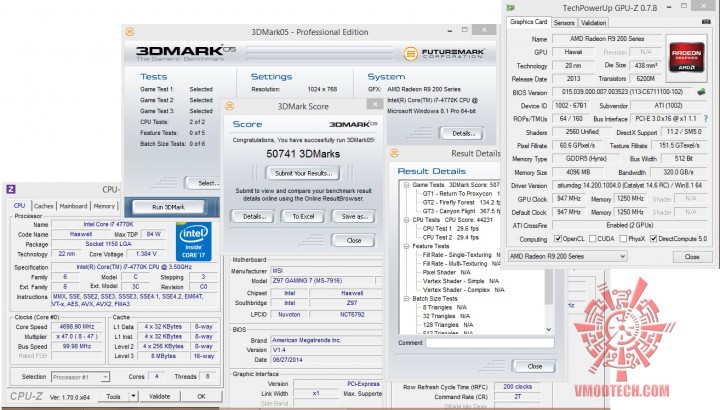Toggle the DirectCompute 5.0 checkbox
This screenshot has width=720, height=410.
(653, 239)
